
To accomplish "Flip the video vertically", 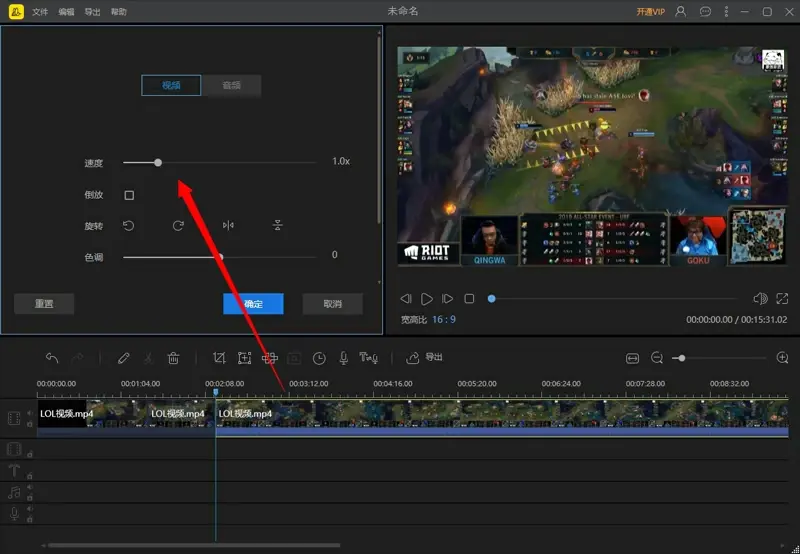I will coord(278,225).
